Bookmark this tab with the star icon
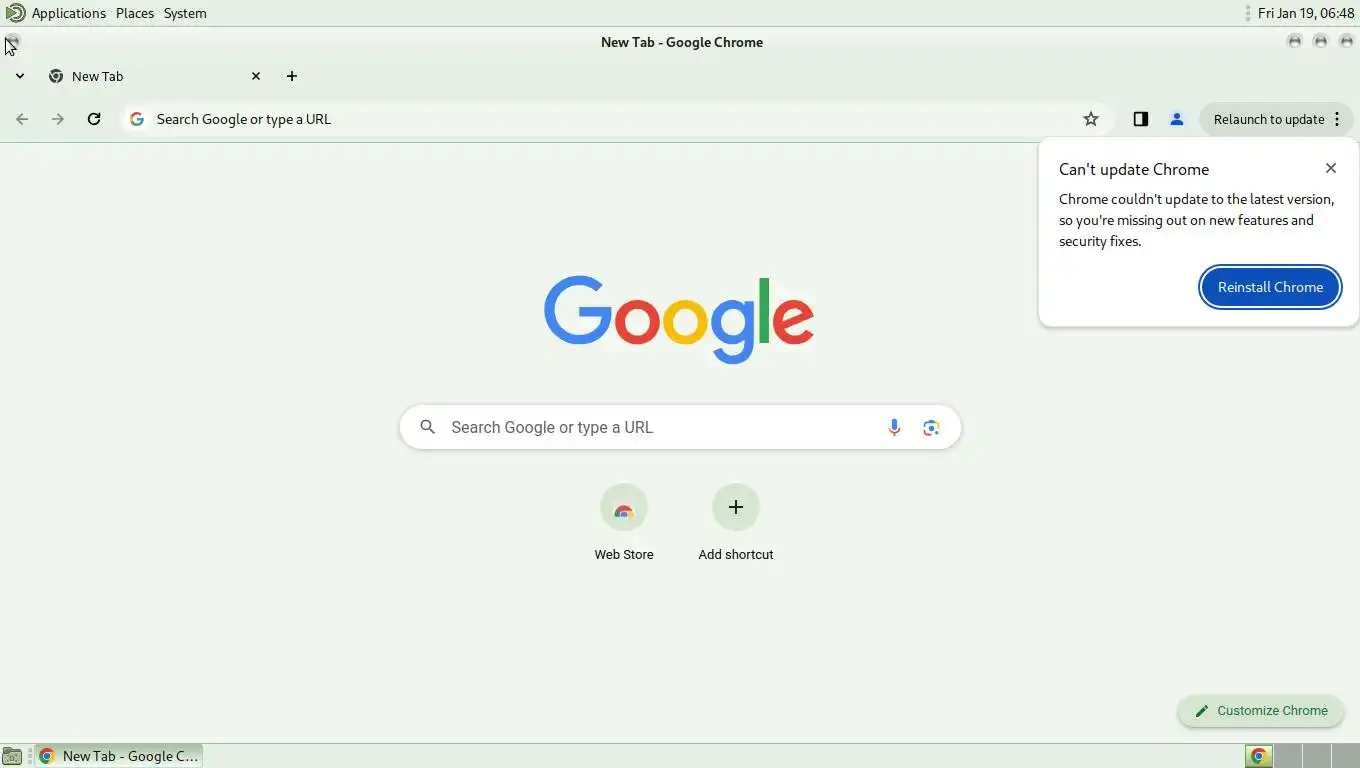1360x768 pixels. click(x=1091, y=119)
